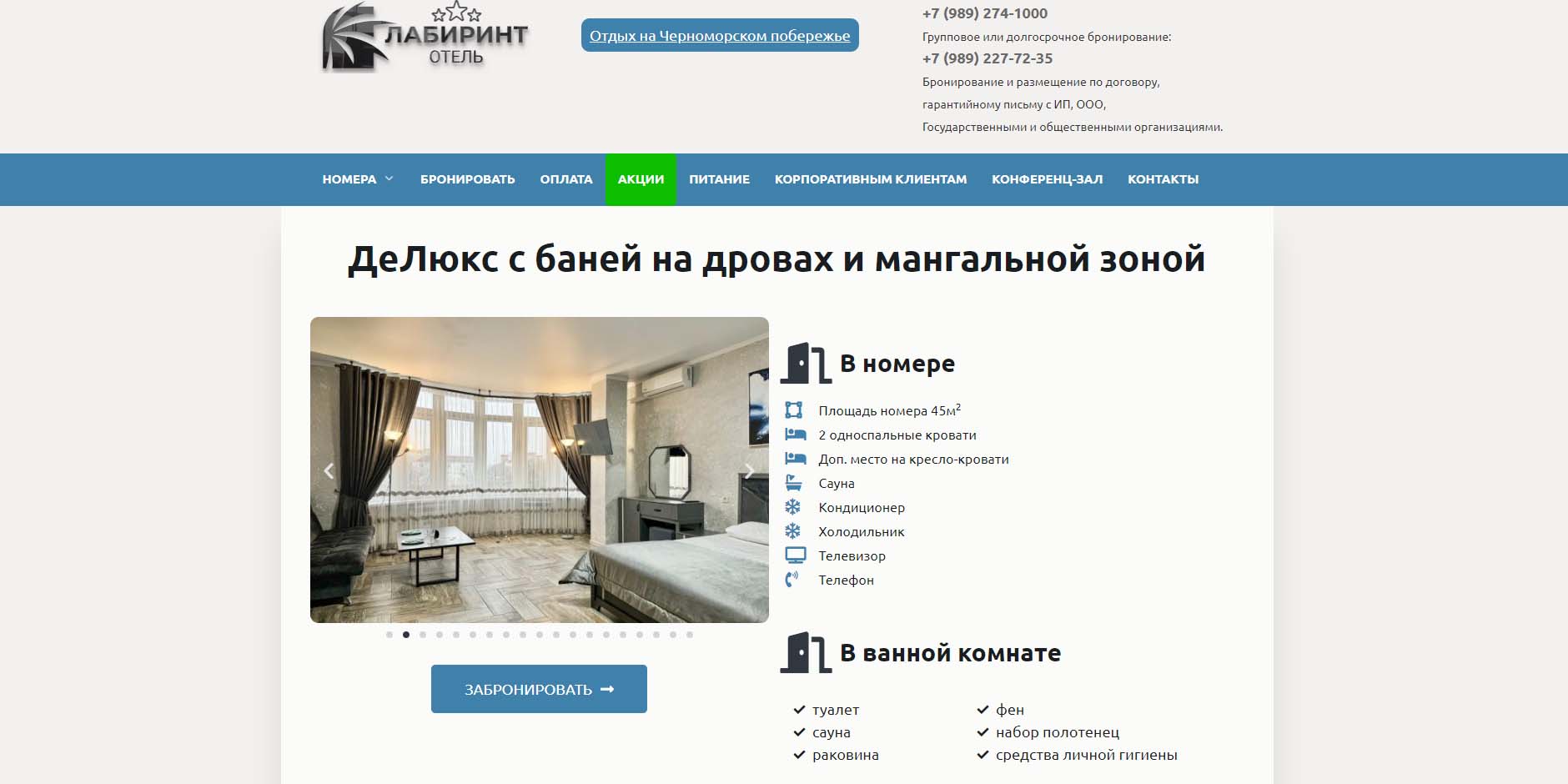Screen dimensions: 1568x784
Task: Show the next room photo
Action: click(x=749, y=470)
